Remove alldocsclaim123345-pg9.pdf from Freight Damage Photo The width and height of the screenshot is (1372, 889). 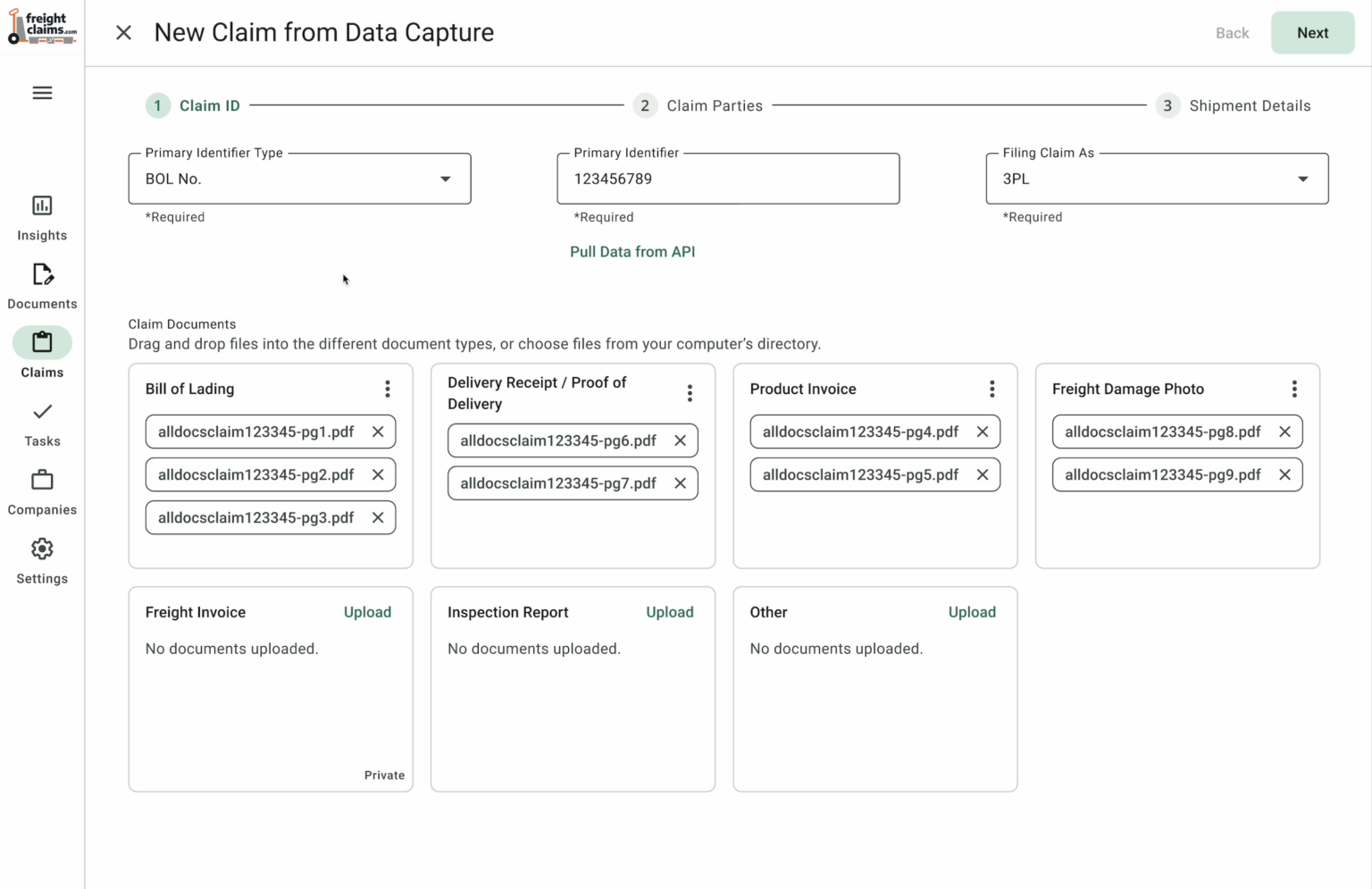(x=1284, y=474)
